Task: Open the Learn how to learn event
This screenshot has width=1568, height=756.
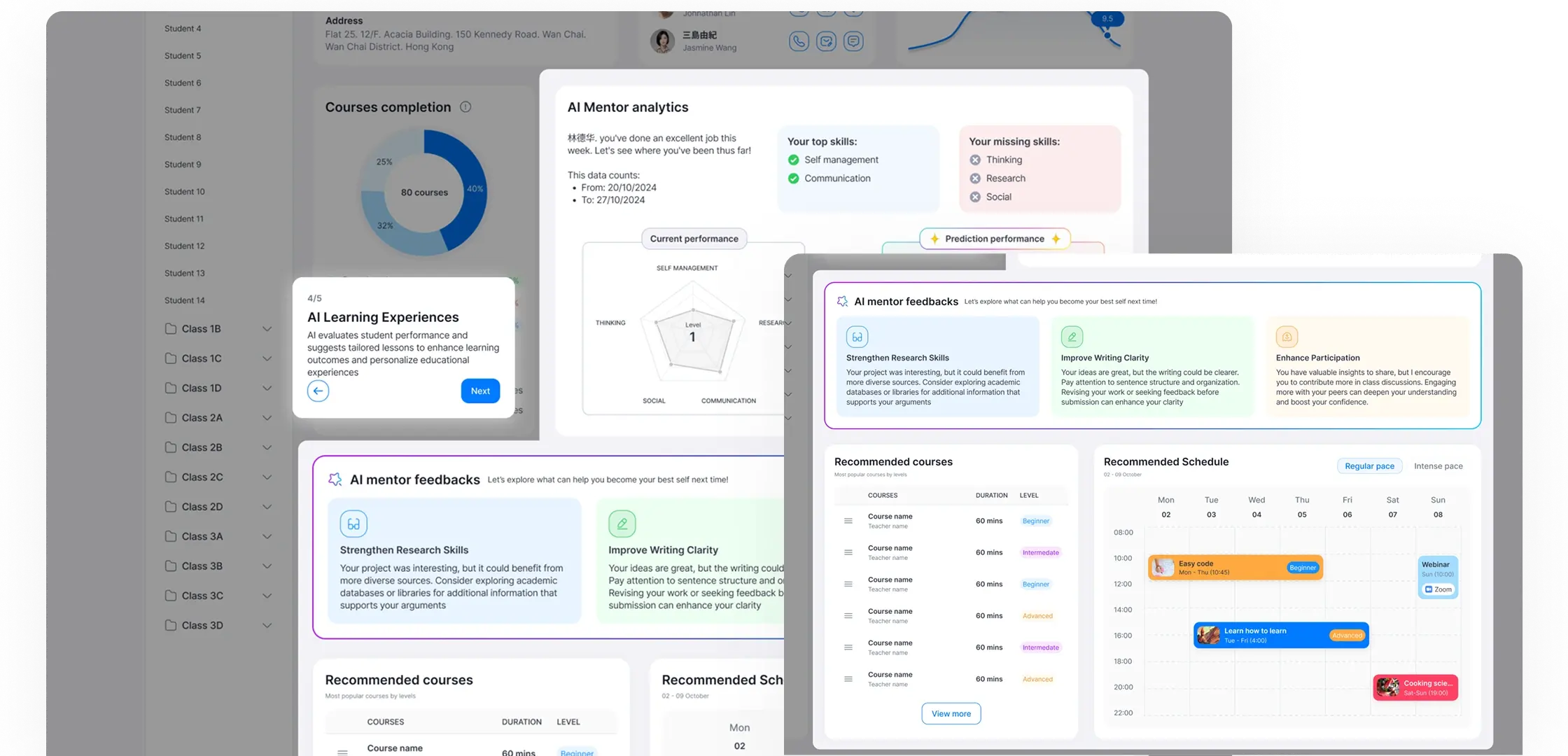Action: tap(1280, 635)
